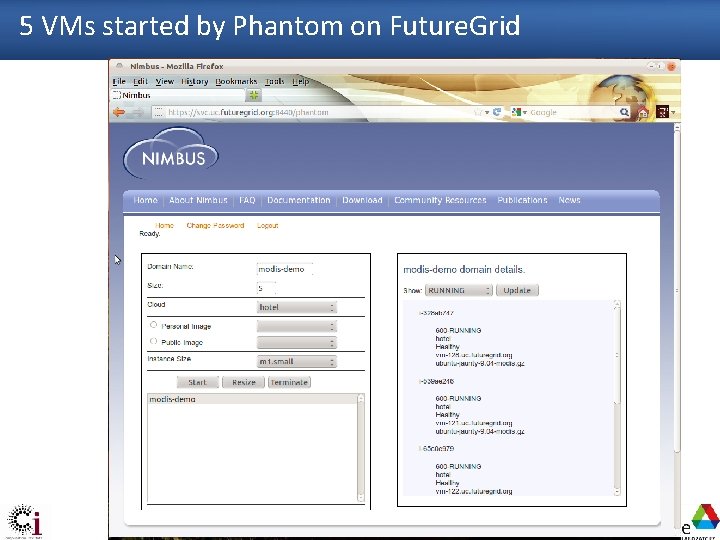Open the toolbar overflow arrow at far right
720x540 pixels.
[x=673, y=112]
